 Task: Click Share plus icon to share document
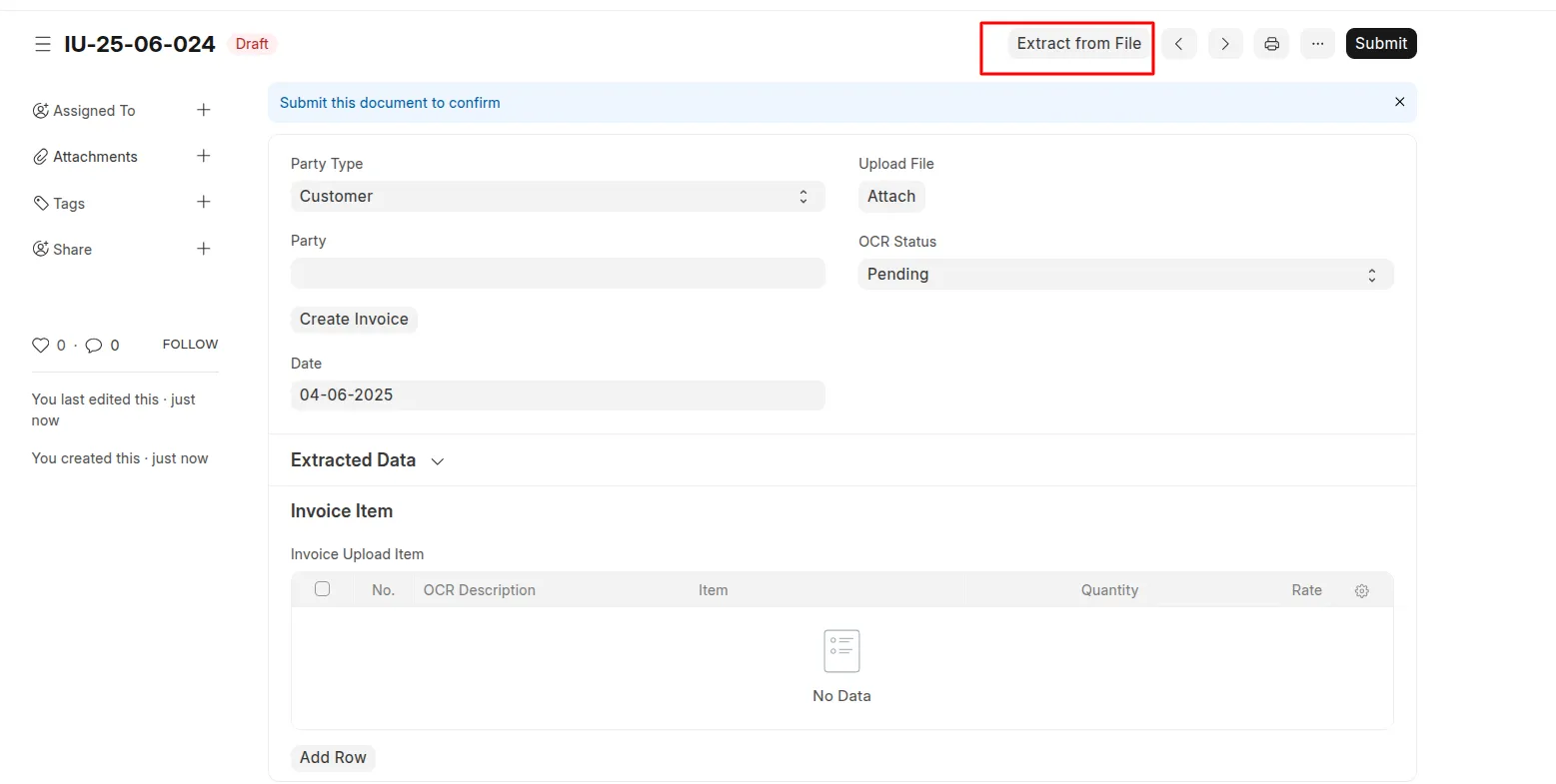[x=204, y=249]
